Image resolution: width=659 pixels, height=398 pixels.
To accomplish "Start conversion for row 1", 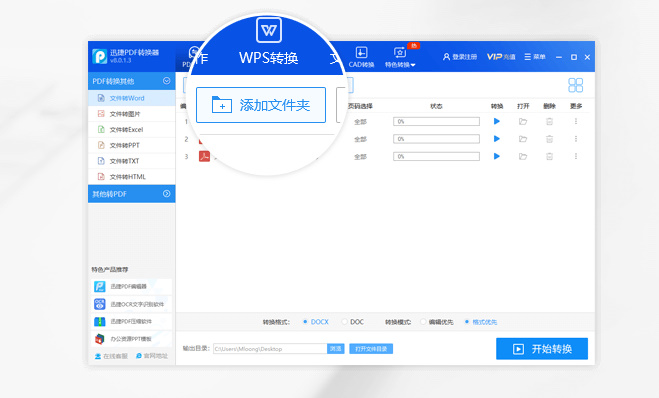I will click(x=497, y=121).
